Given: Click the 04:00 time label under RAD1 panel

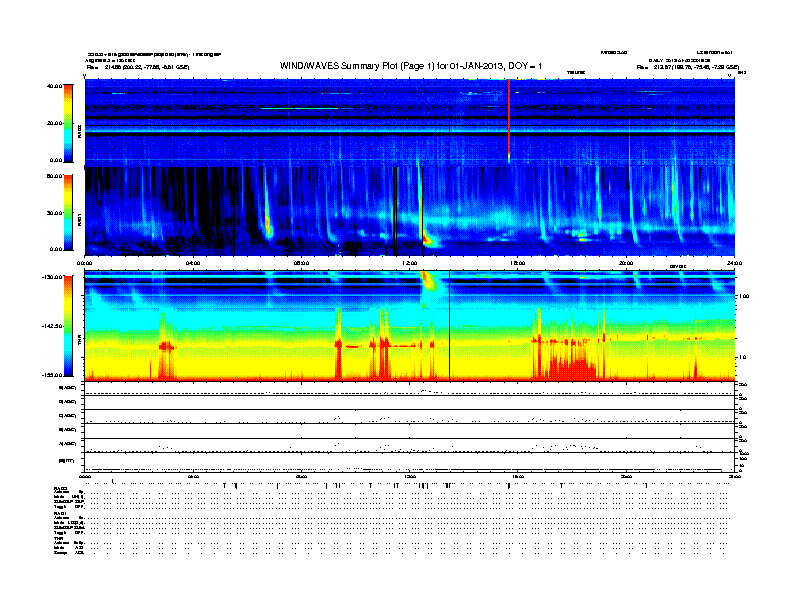Looking at the screenshot, I should (193, 263).
